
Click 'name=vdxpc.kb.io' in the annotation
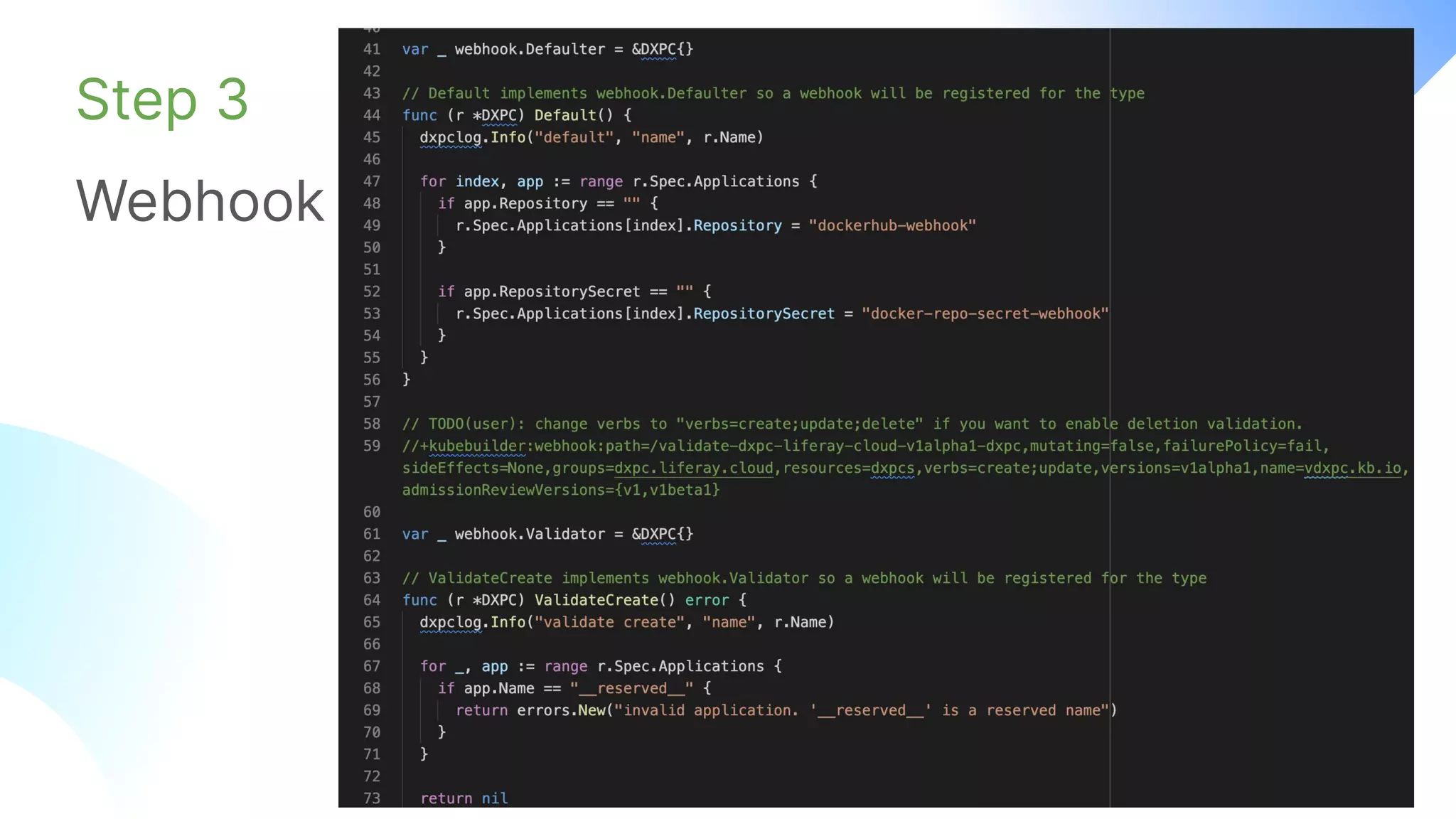click(1330, 469)
